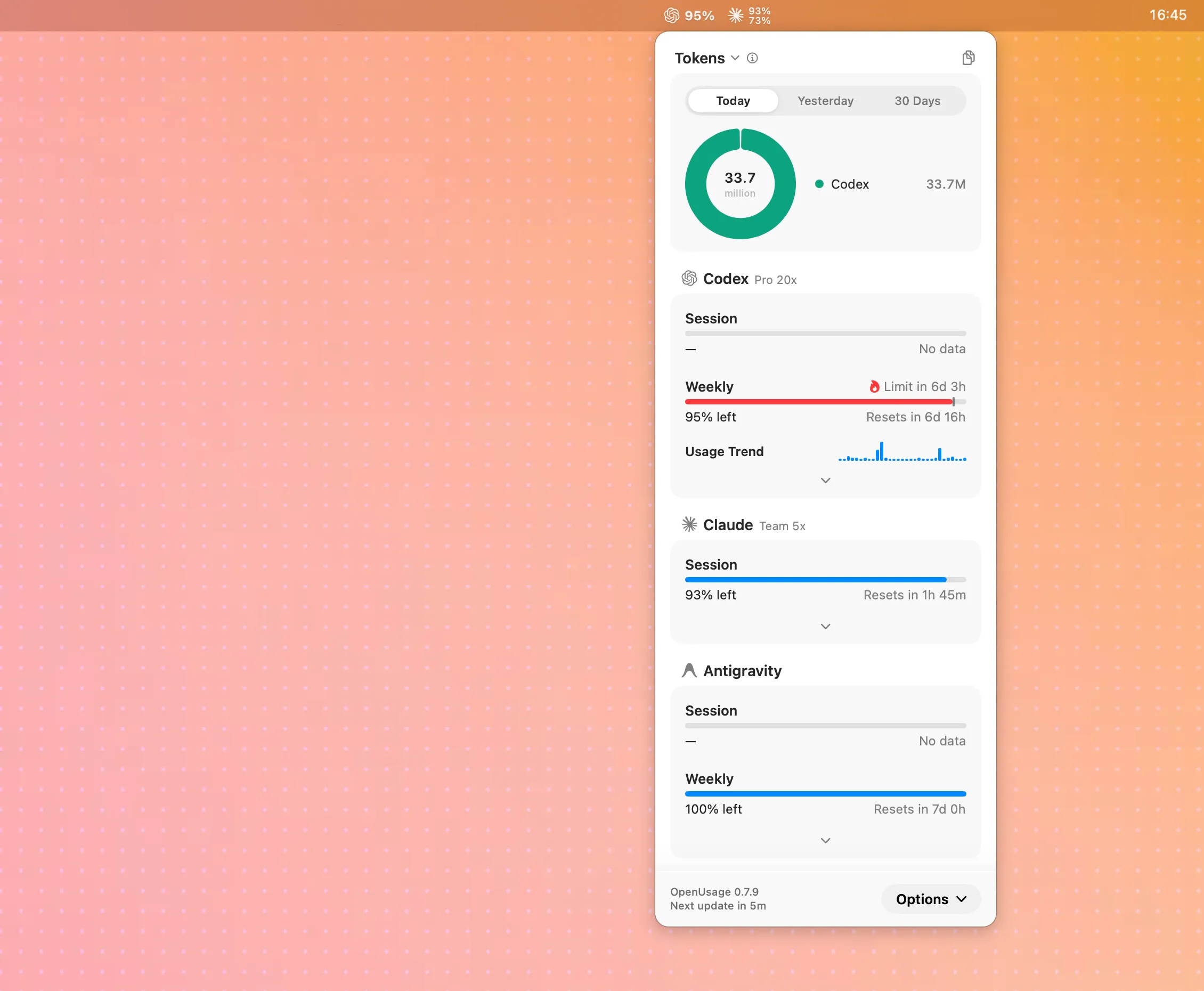Expand the Antigravity card chevron
This screenshot has height=991, width=1204.
point(825,841)
